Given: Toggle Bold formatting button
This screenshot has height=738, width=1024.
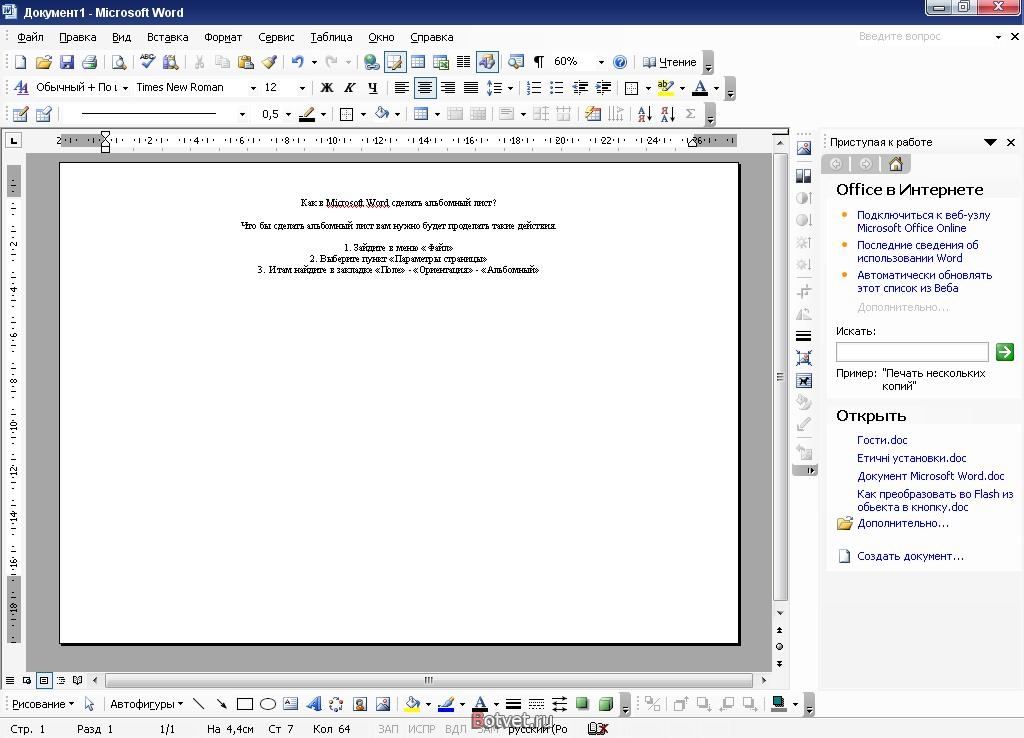Looking at the screenshot, I should point(326,88).
